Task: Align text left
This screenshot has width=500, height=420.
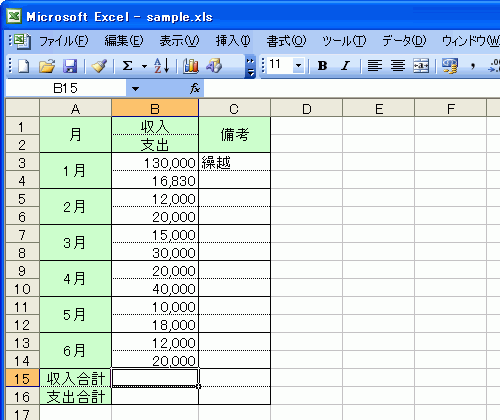Action: pyautogui.click(x=375, y=66)
